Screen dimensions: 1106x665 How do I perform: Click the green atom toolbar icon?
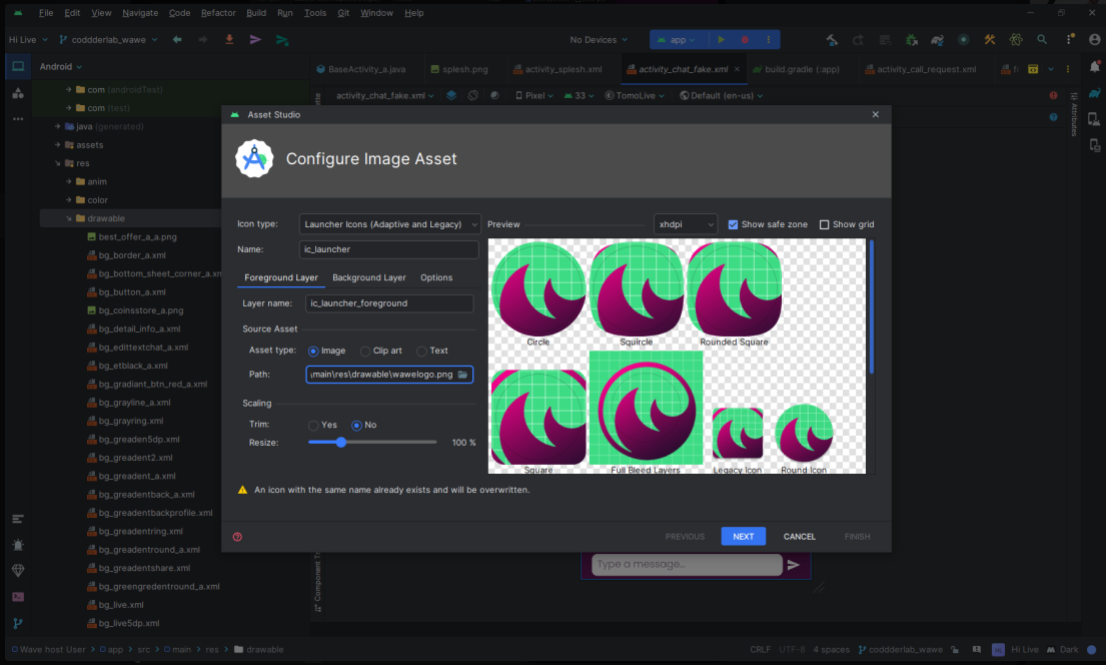point(1016,40)
